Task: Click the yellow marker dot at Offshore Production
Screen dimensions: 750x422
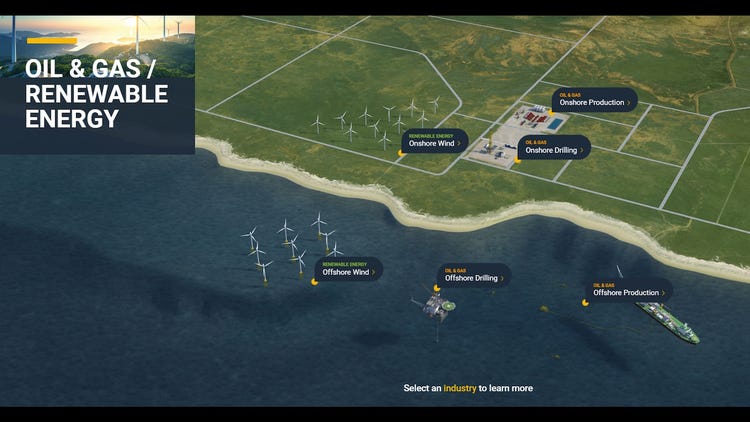Action: click(x=585, y=302)
